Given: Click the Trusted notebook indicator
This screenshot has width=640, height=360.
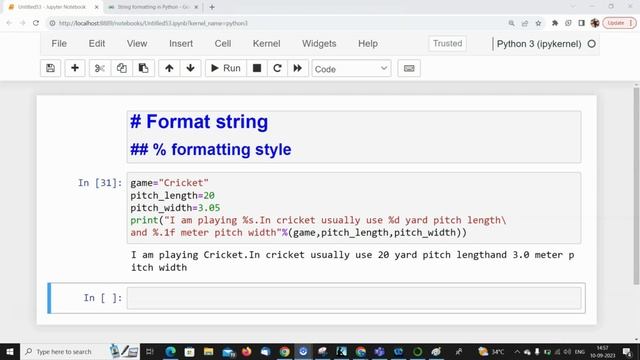Looking at the screenshot, I should pyautogui.click(x=447, y=44).
